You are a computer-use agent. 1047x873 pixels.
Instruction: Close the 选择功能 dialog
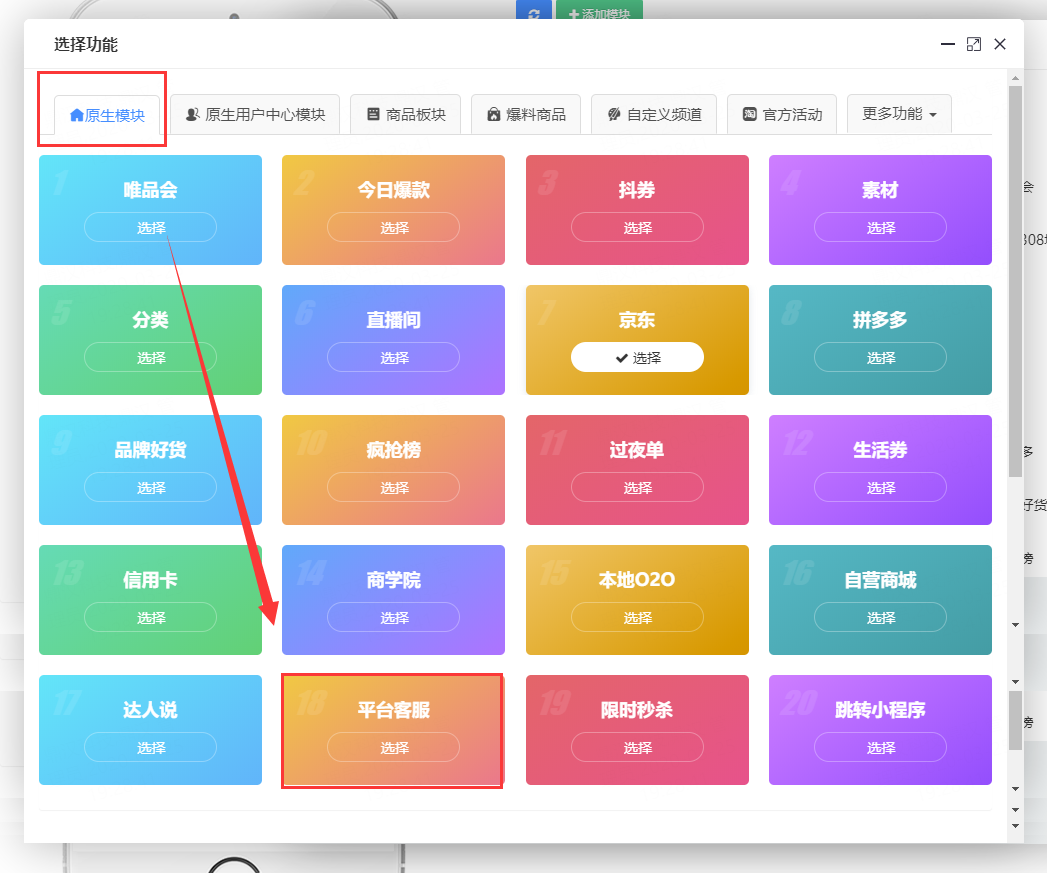[x=1000, y=44]
